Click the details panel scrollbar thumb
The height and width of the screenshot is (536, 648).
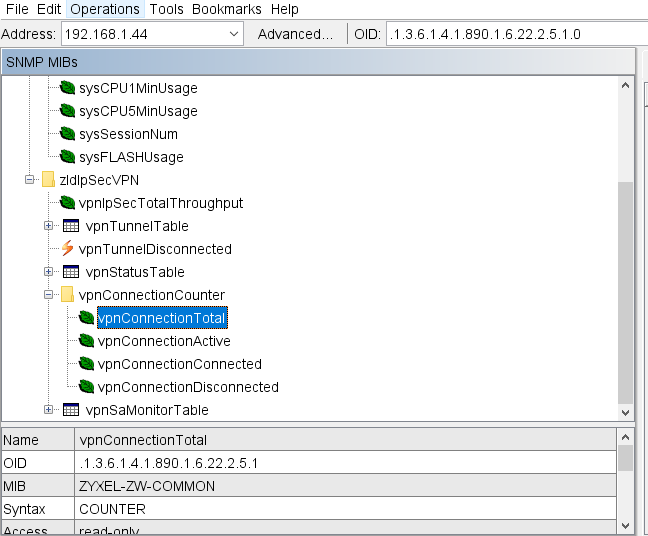(x=626, y=458)
